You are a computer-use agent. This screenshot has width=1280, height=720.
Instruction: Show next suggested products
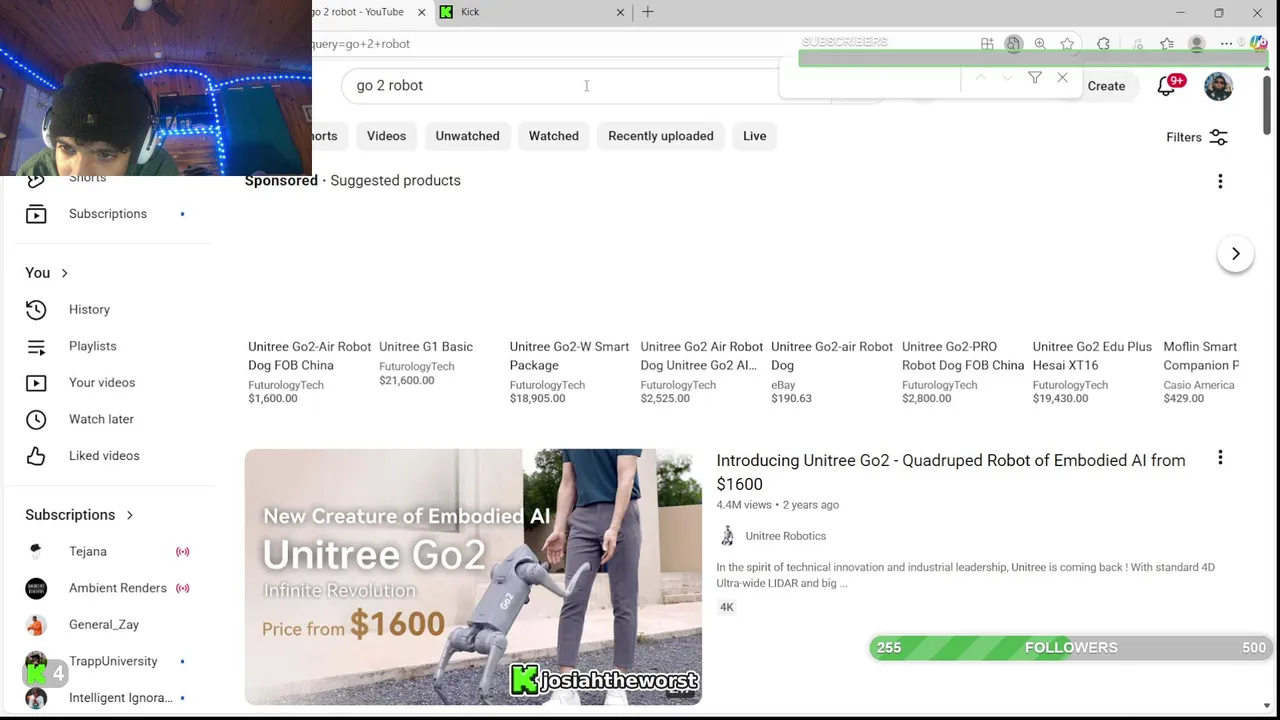coord(1235,254)
